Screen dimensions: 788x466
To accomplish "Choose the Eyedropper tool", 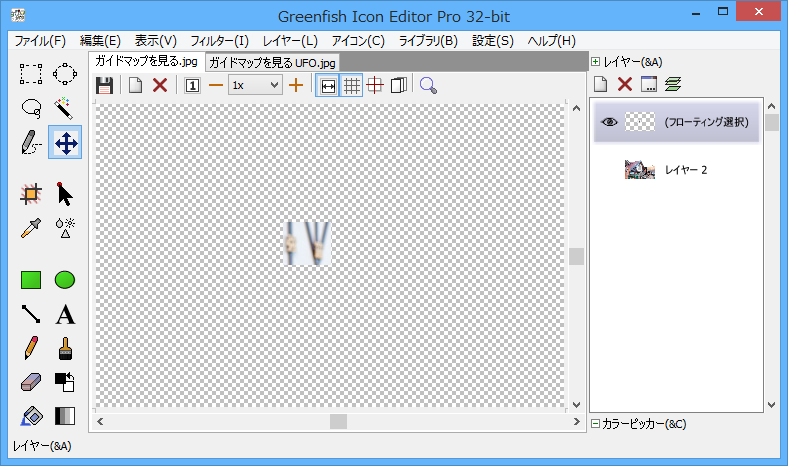I will (x=31, y=228).
